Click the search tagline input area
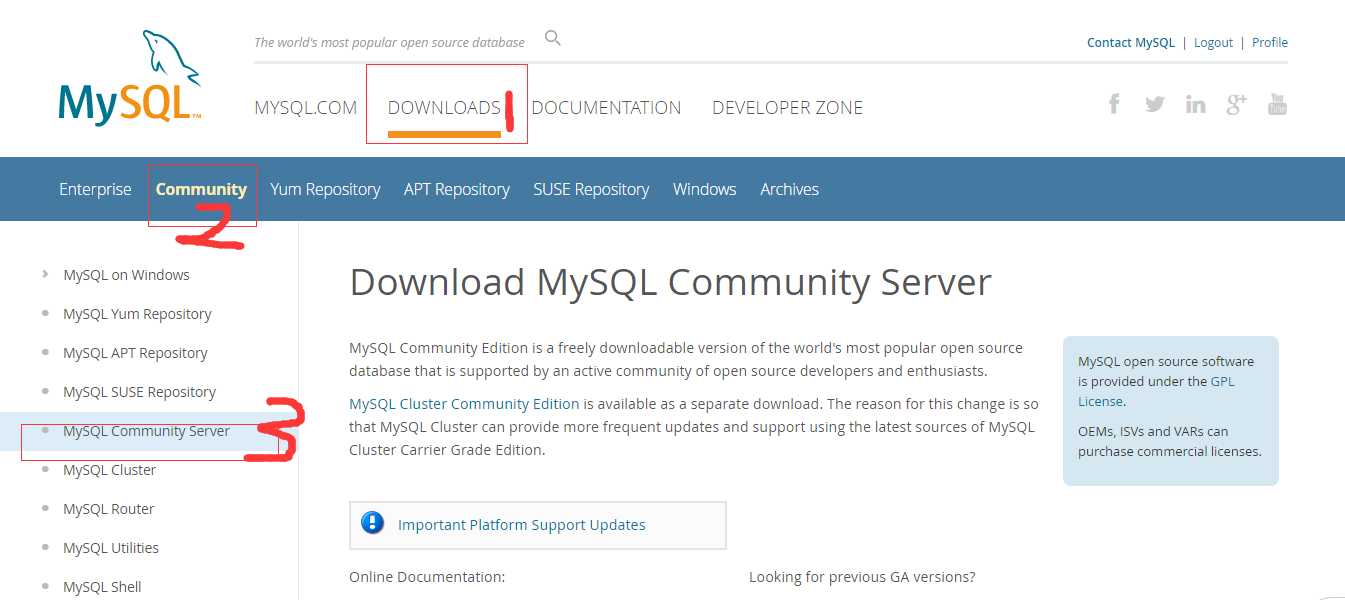The width and height of the screenshot is (1345, 600). [x=389, y=43]
